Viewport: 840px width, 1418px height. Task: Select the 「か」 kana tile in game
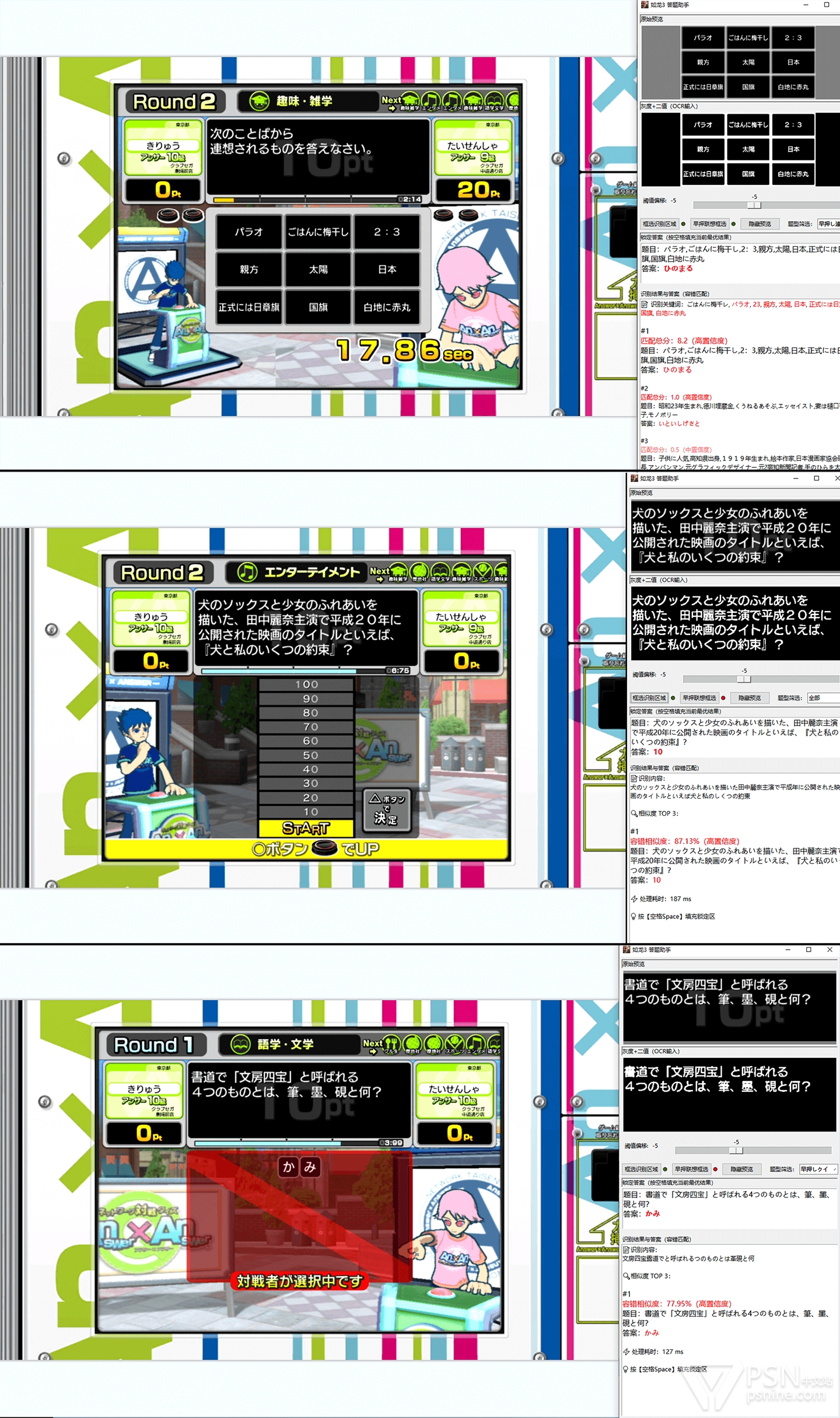click(x=288, y=1166)
